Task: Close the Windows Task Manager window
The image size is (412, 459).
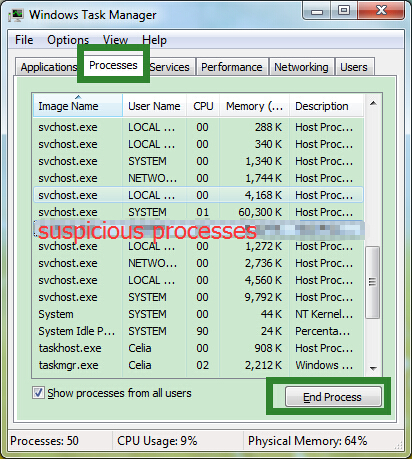Action: [x=381, y=11]
